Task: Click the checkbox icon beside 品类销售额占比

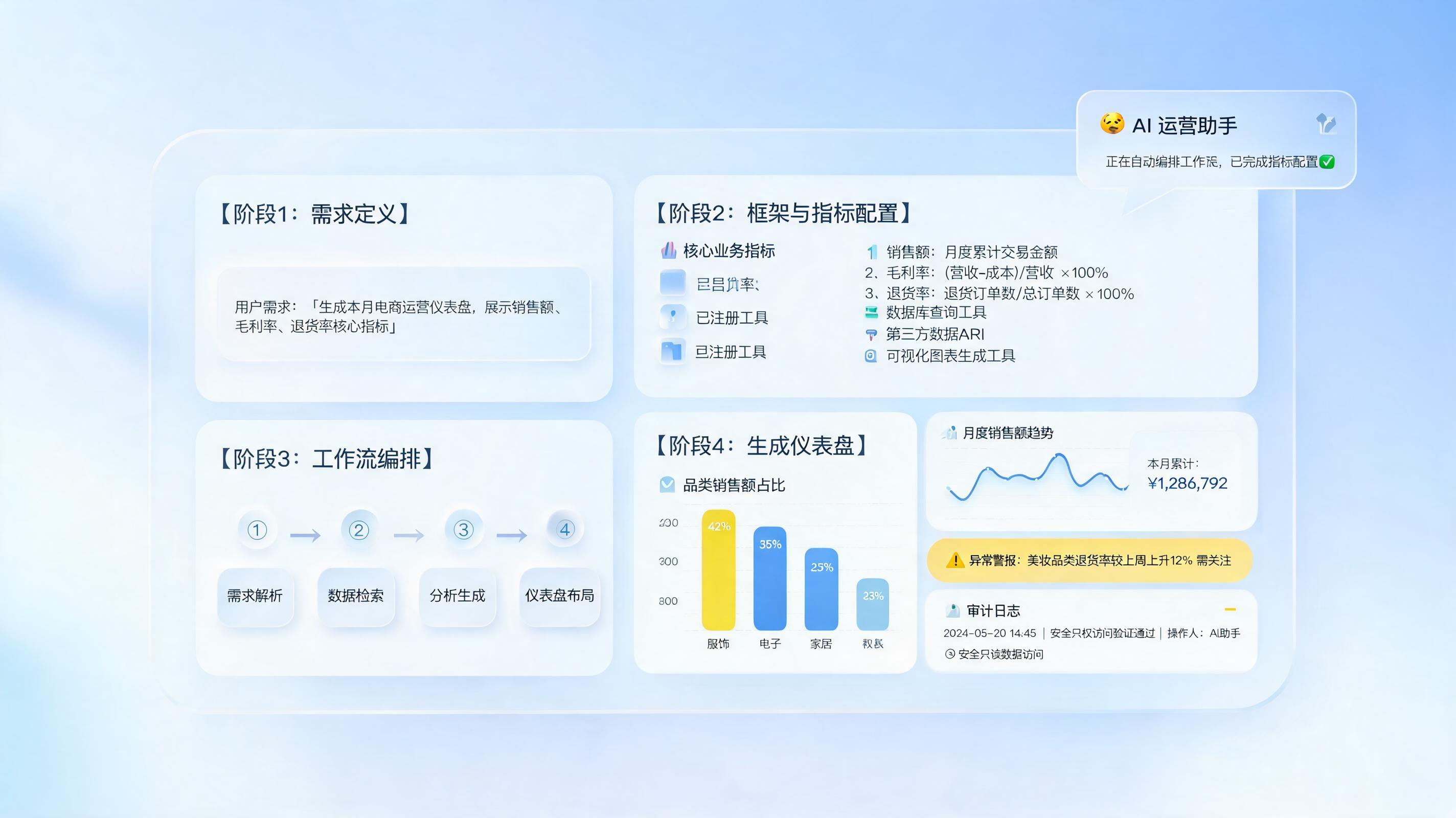Action: 668,485
